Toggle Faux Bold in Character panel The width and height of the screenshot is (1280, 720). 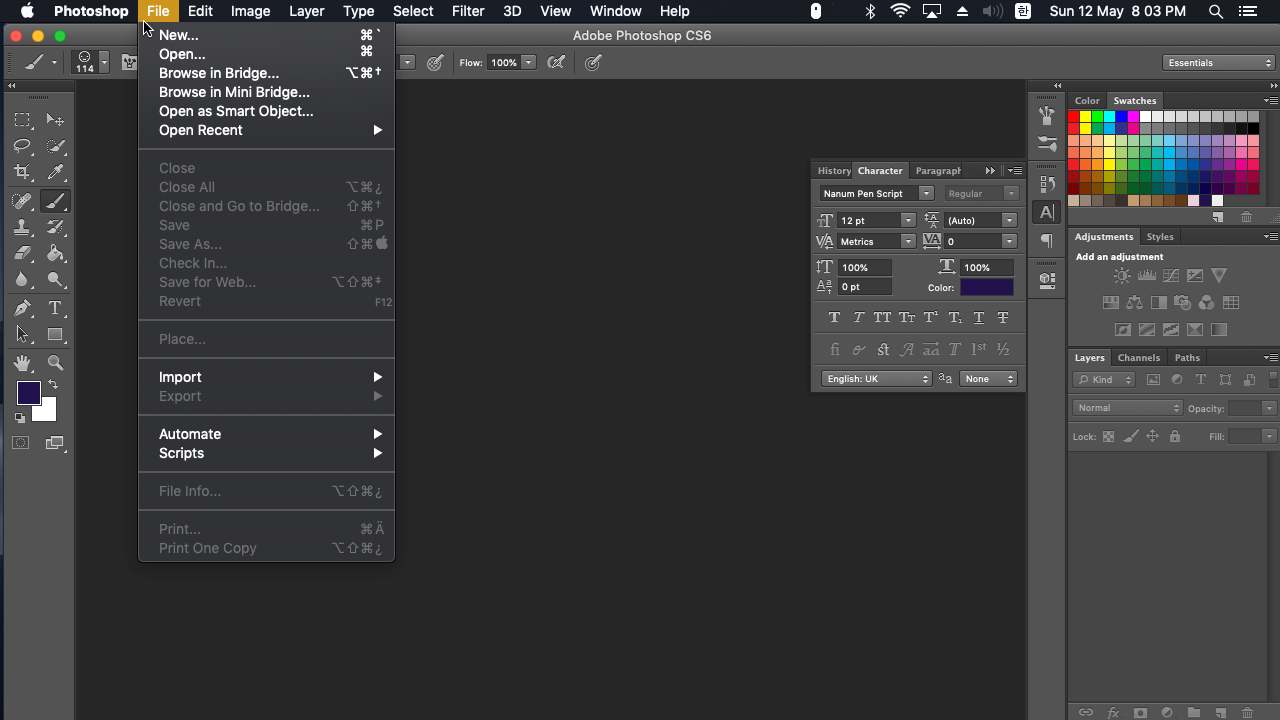834,318
